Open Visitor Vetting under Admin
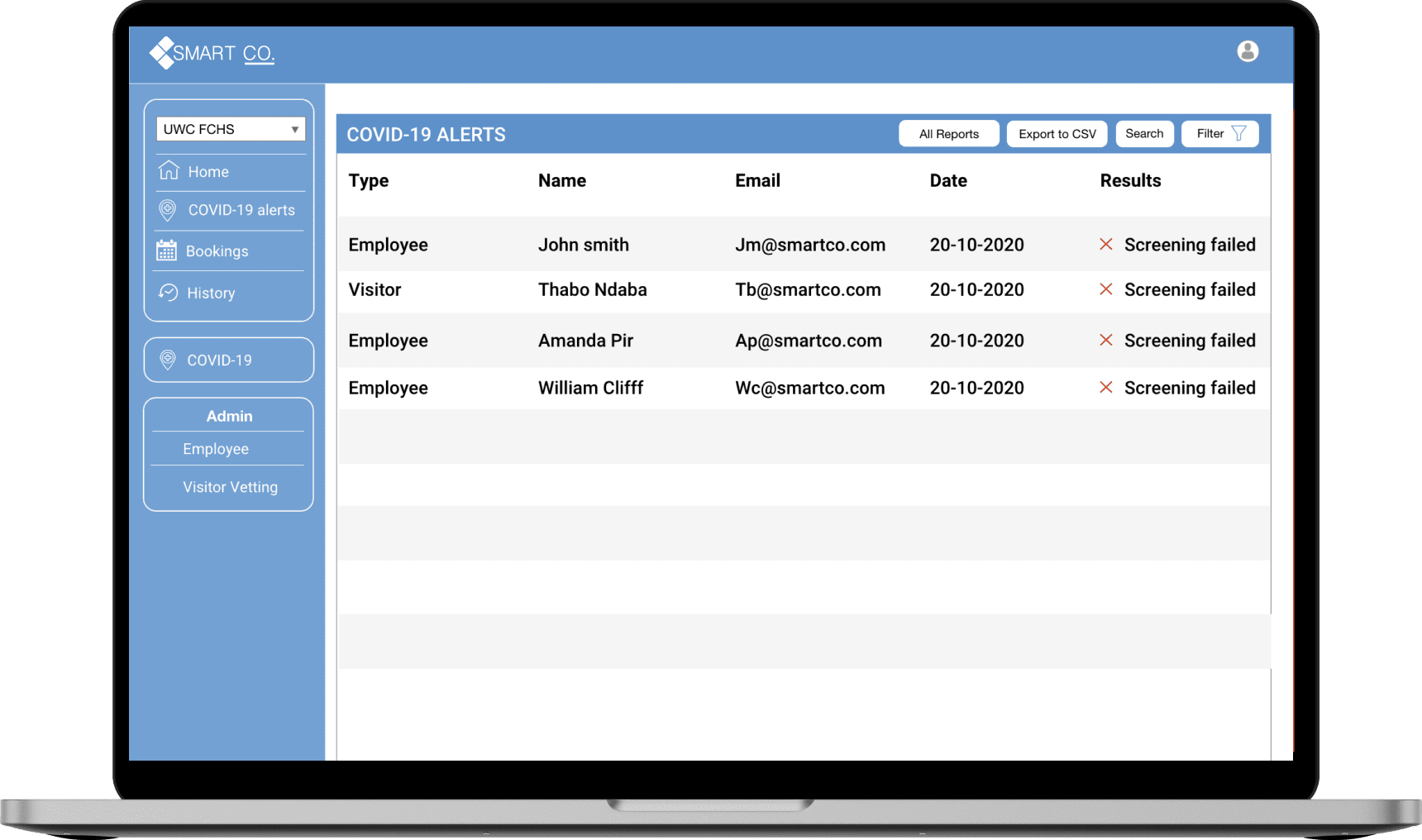 (x=230, y=487)
